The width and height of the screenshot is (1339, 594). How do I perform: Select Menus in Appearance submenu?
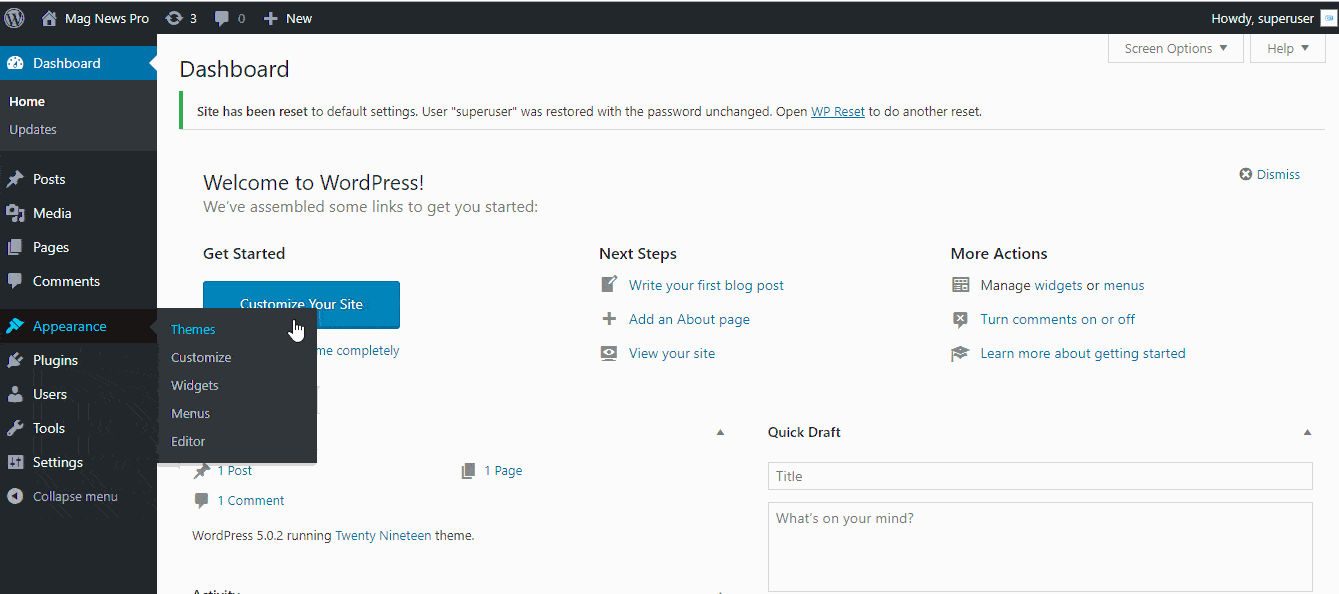[x=191, y=413]
